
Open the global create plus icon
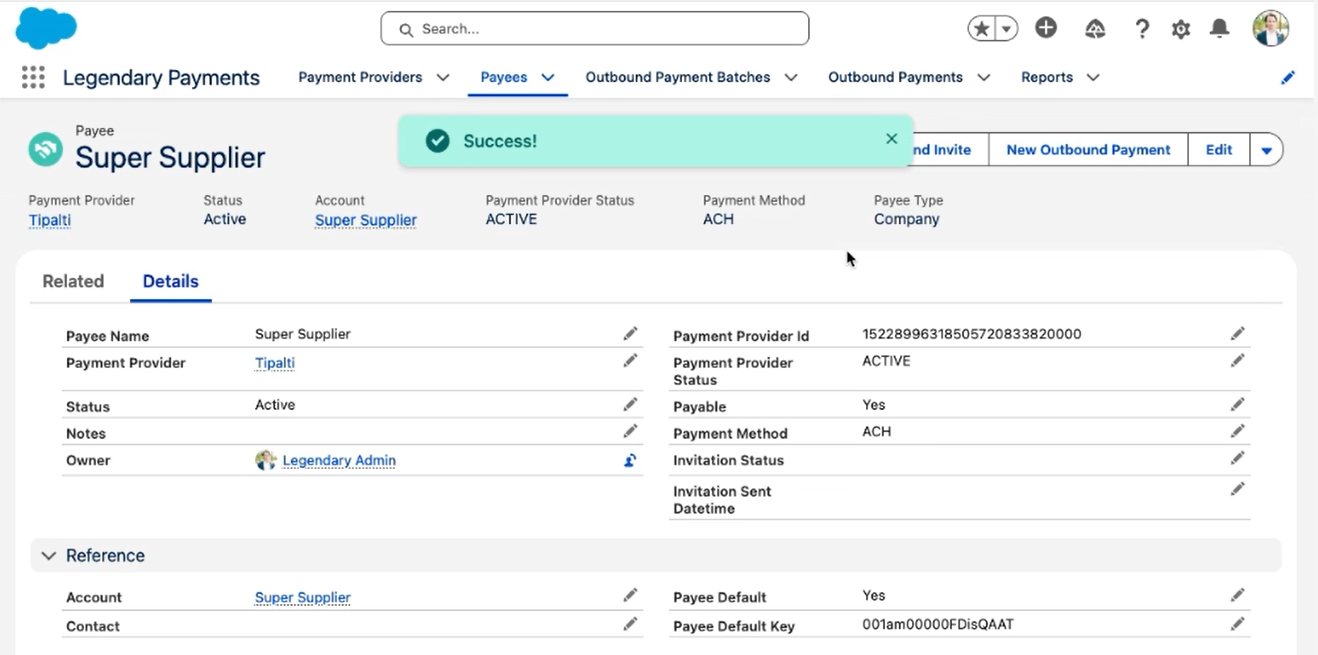click(1046, 29)
